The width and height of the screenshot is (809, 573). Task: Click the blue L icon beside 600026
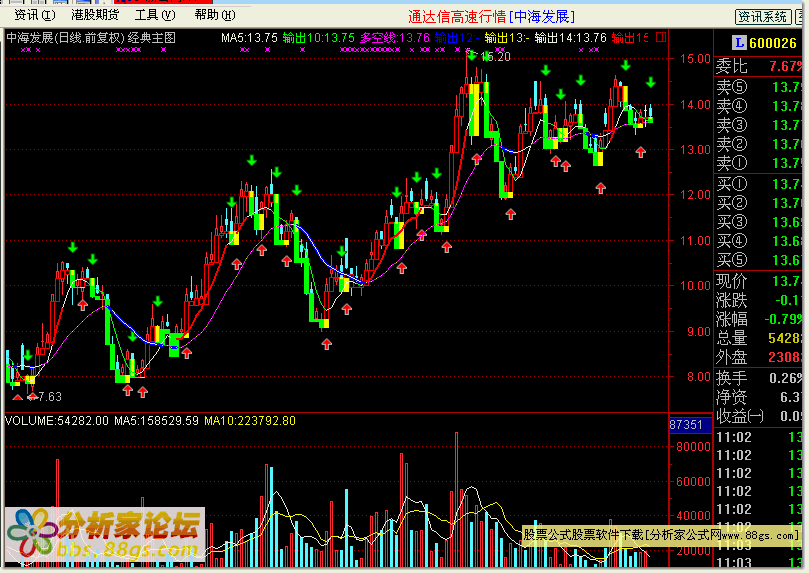point(739,43)
